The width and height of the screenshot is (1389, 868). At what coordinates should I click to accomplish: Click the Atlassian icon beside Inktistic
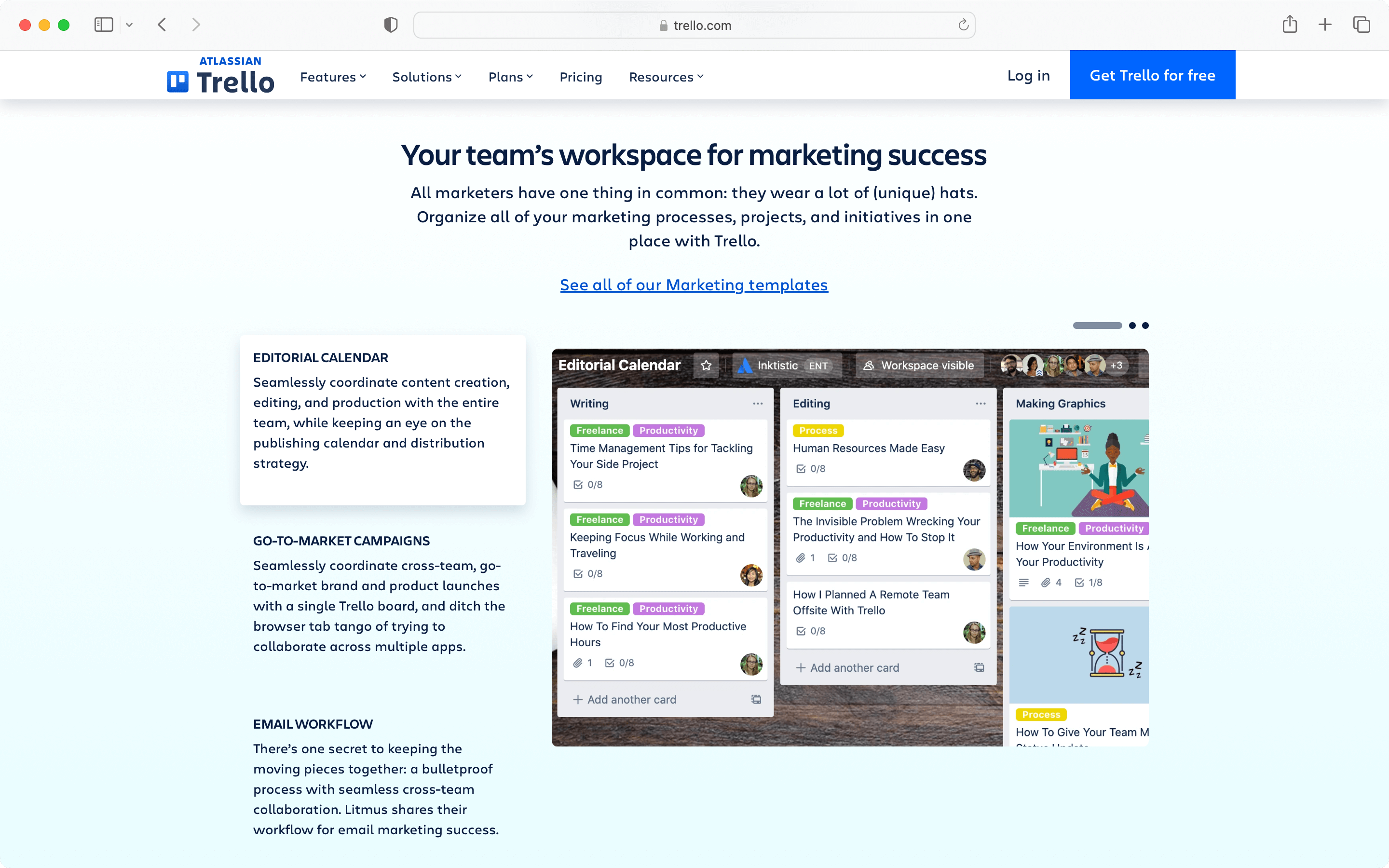coord(745,366)
